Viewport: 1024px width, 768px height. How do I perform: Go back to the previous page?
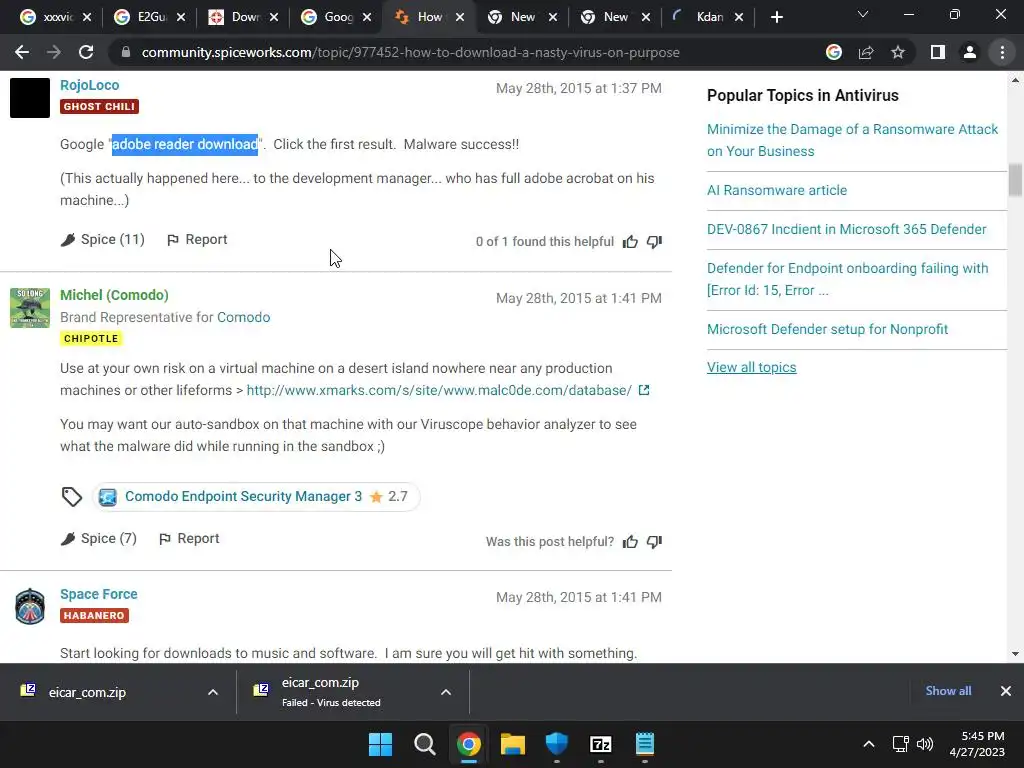tap(22, 52)
